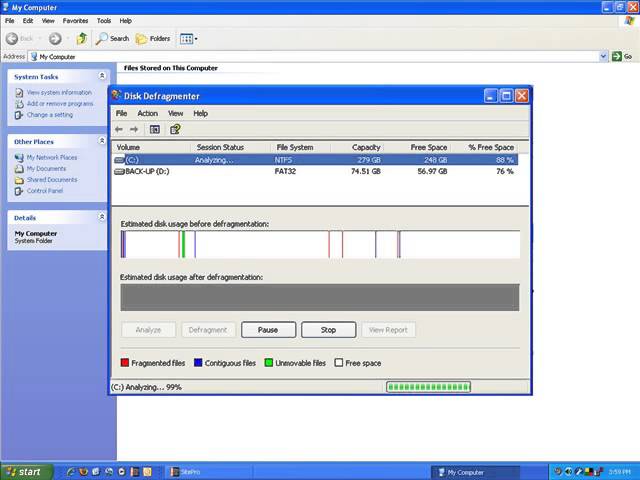Select the (C:) volume row
This screenshot has height=480, width=640.
316,160
